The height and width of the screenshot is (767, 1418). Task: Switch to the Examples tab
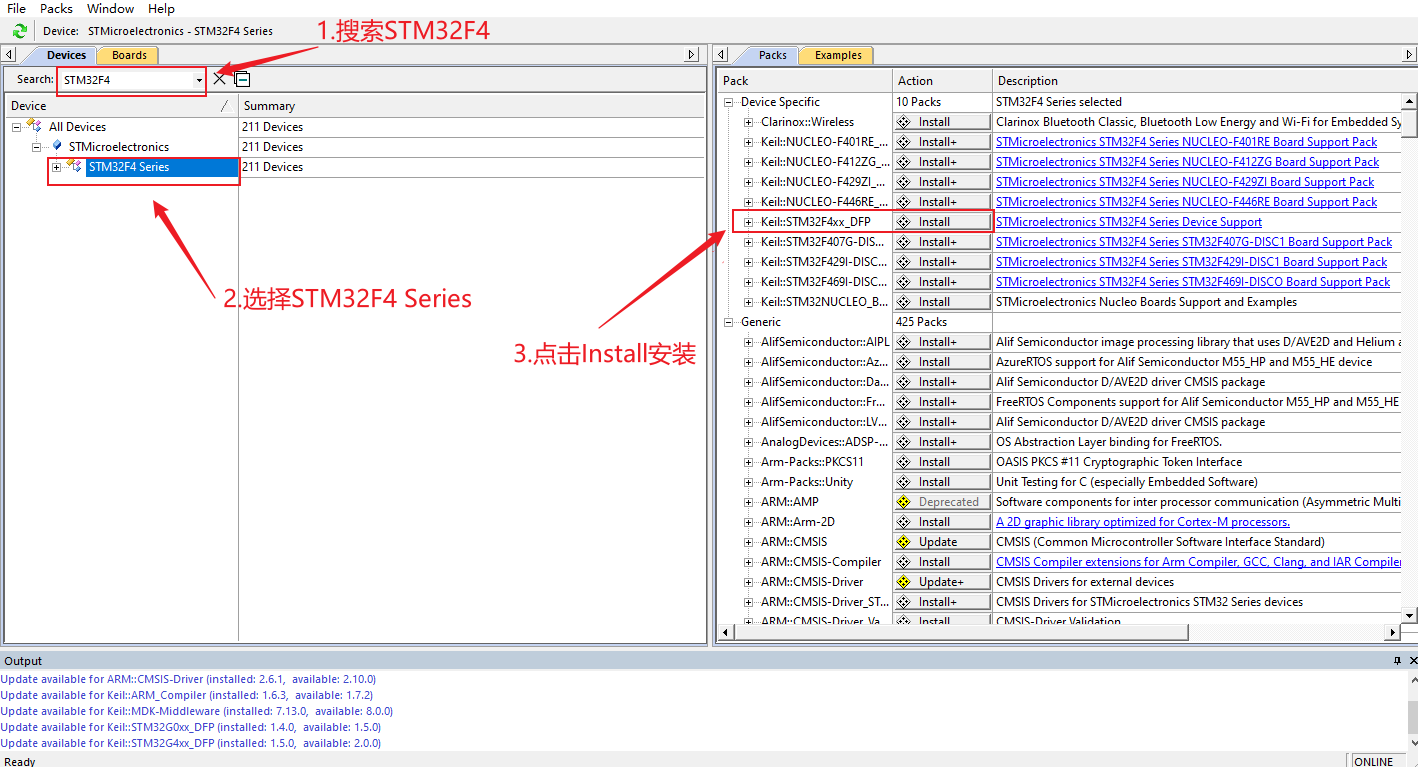click(x=838, y=55)
